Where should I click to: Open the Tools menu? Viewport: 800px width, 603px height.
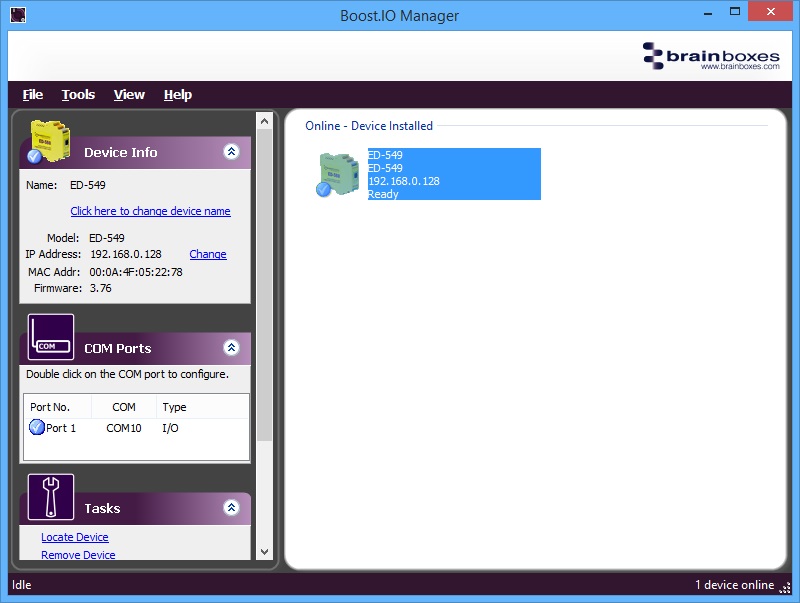point(78,95)
